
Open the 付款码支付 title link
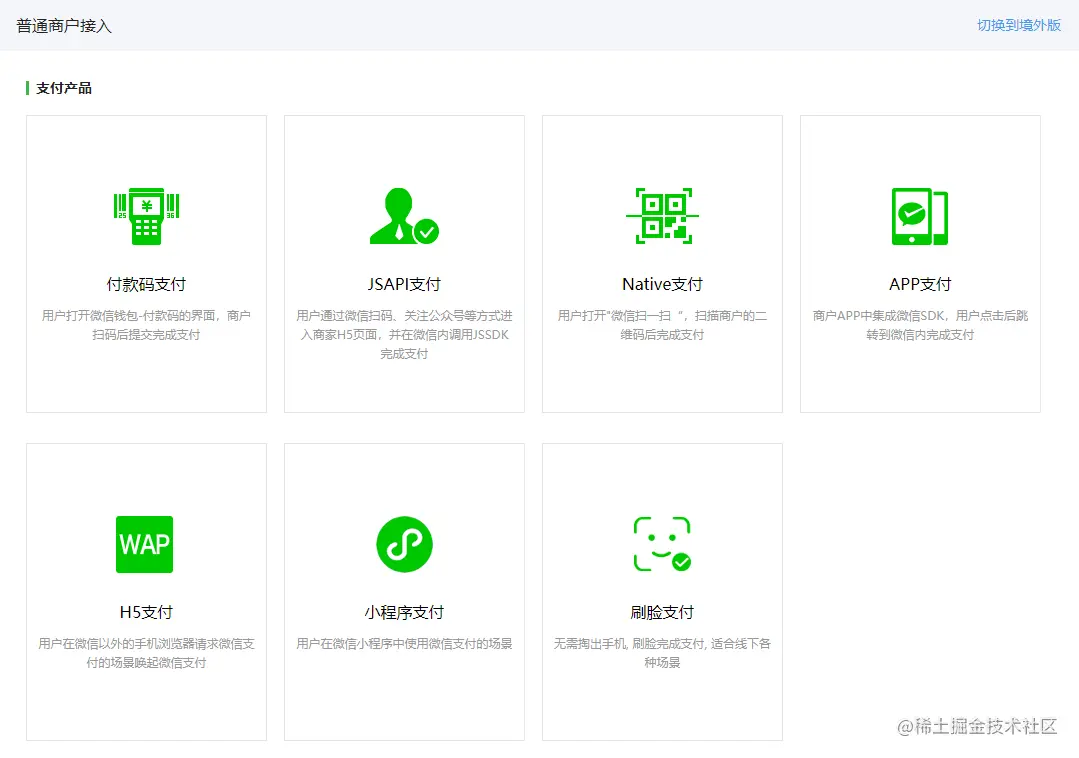click(x=146, y=284)
